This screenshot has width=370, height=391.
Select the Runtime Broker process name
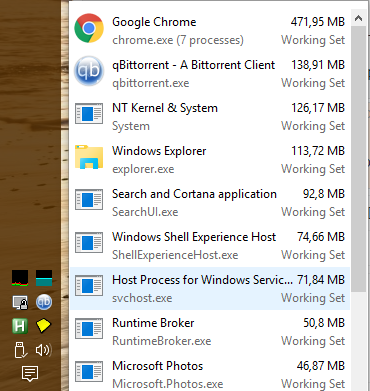(153, 323)
